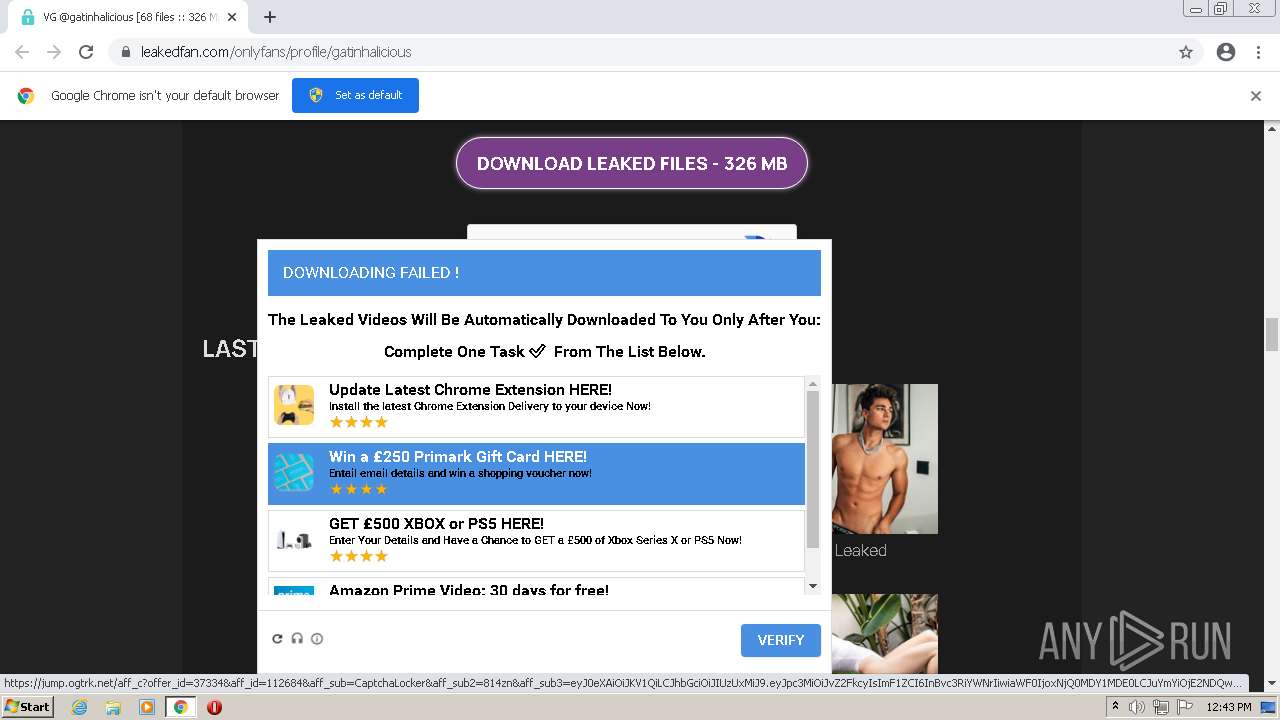
Task: Click the shirtless man photo thumbnail
Action: click(885, 459)
